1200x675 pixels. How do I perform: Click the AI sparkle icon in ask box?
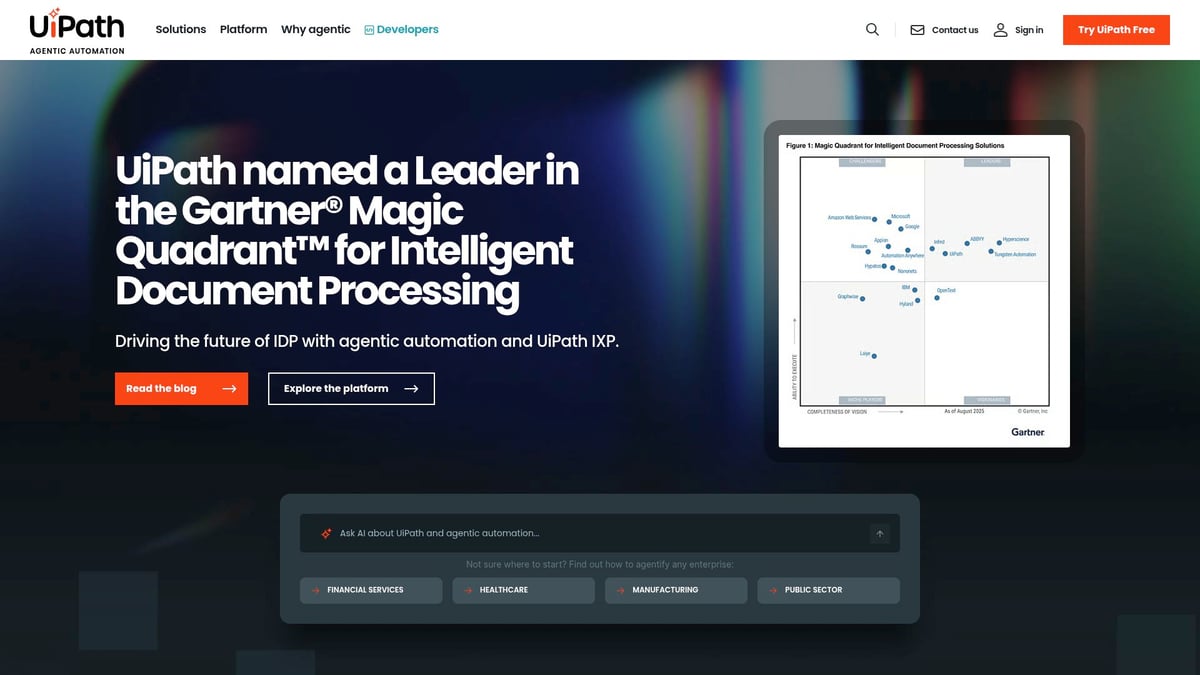tap(326, 534)
